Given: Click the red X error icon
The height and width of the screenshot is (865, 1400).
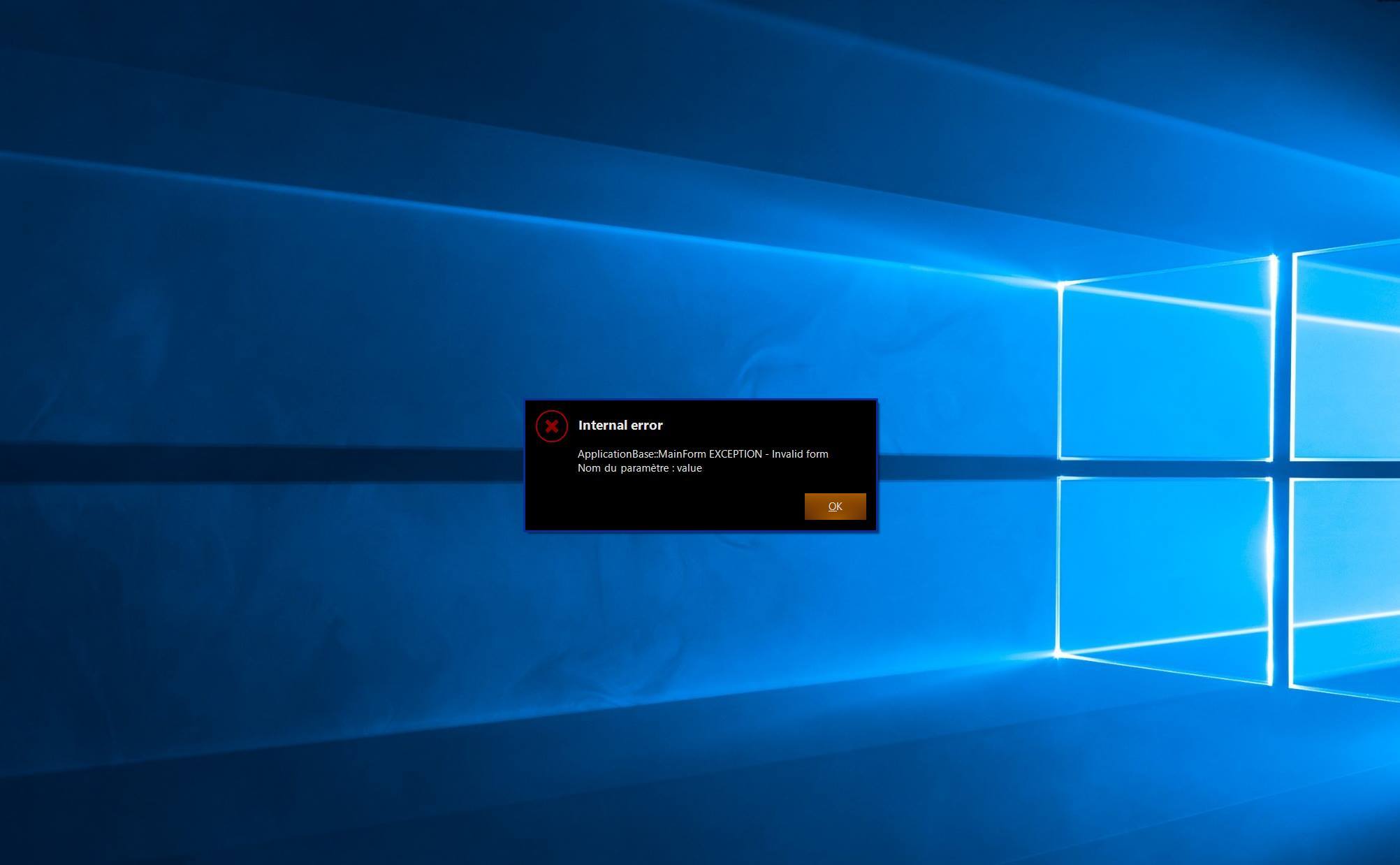Looking at the screenshot, I should click(551, 426).
